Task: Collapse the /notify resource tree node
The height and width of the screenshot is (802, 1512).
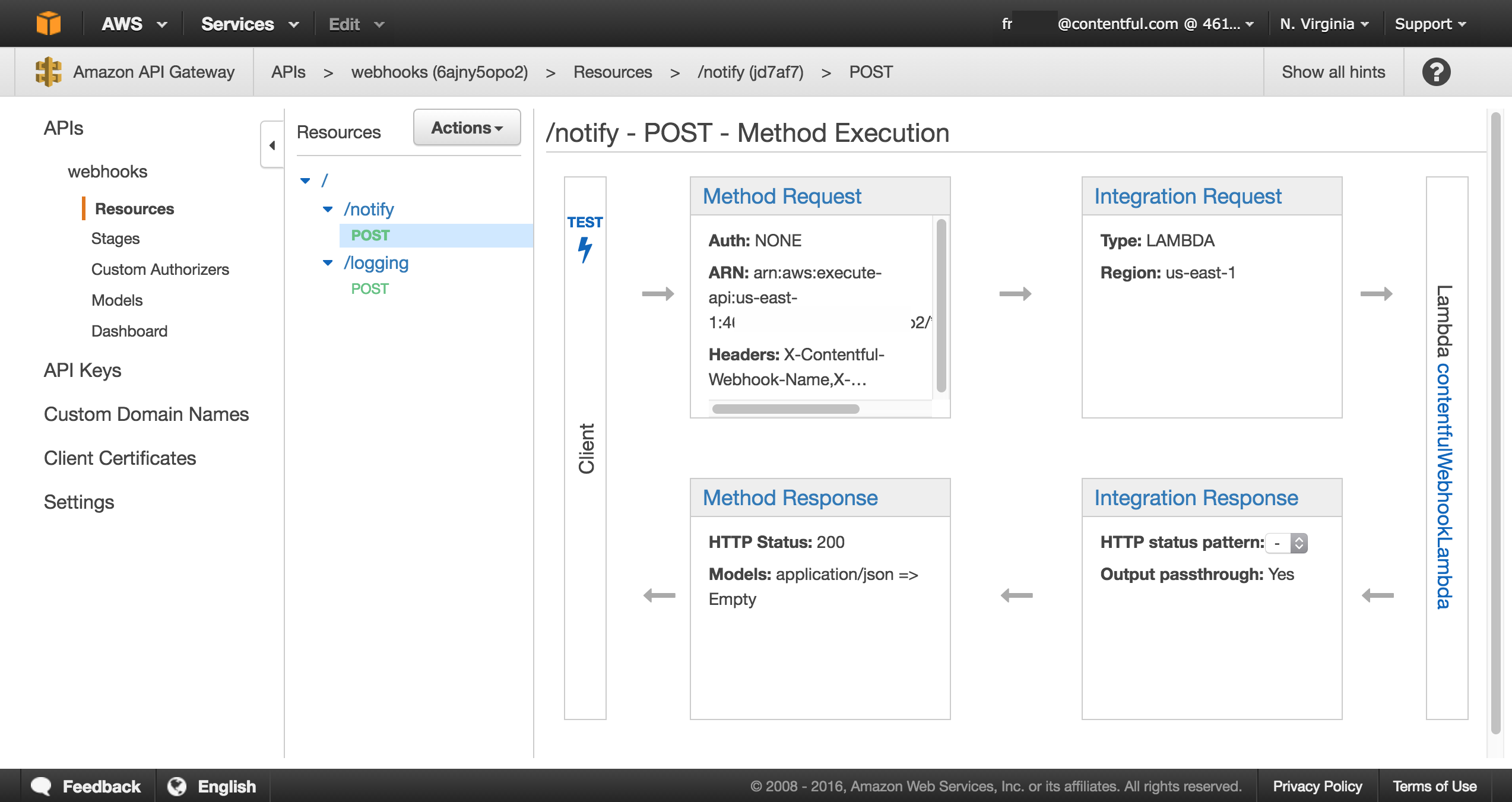Action: [328, 210]
